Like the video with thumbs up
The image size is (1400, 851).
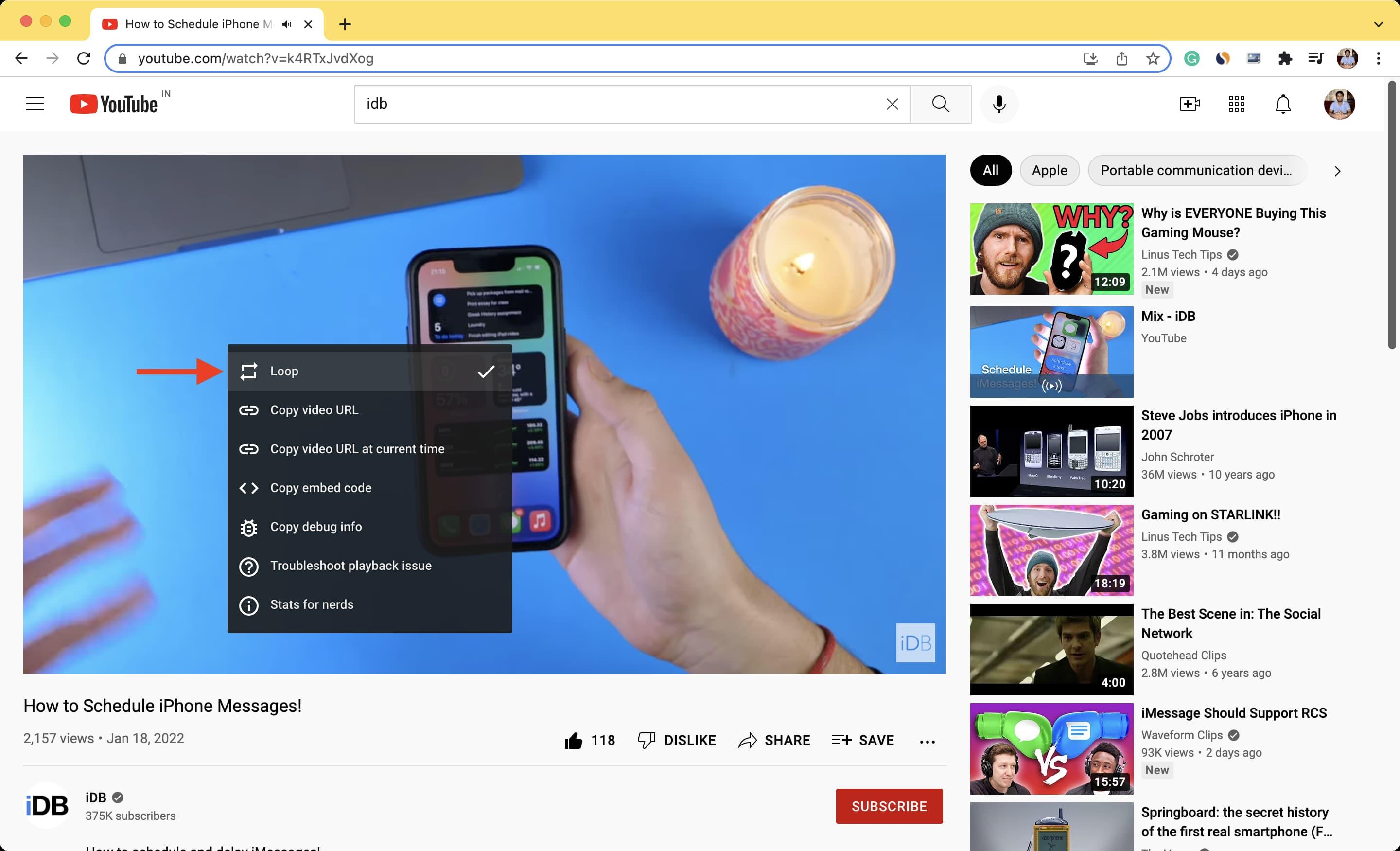click(x=573, y=740)
